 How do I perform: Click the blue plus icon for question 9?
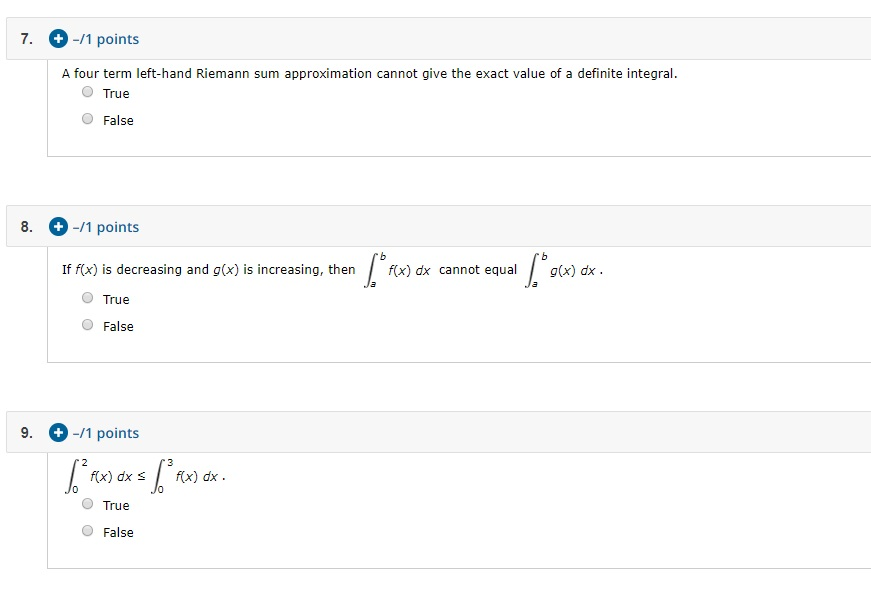pos(58,433)
